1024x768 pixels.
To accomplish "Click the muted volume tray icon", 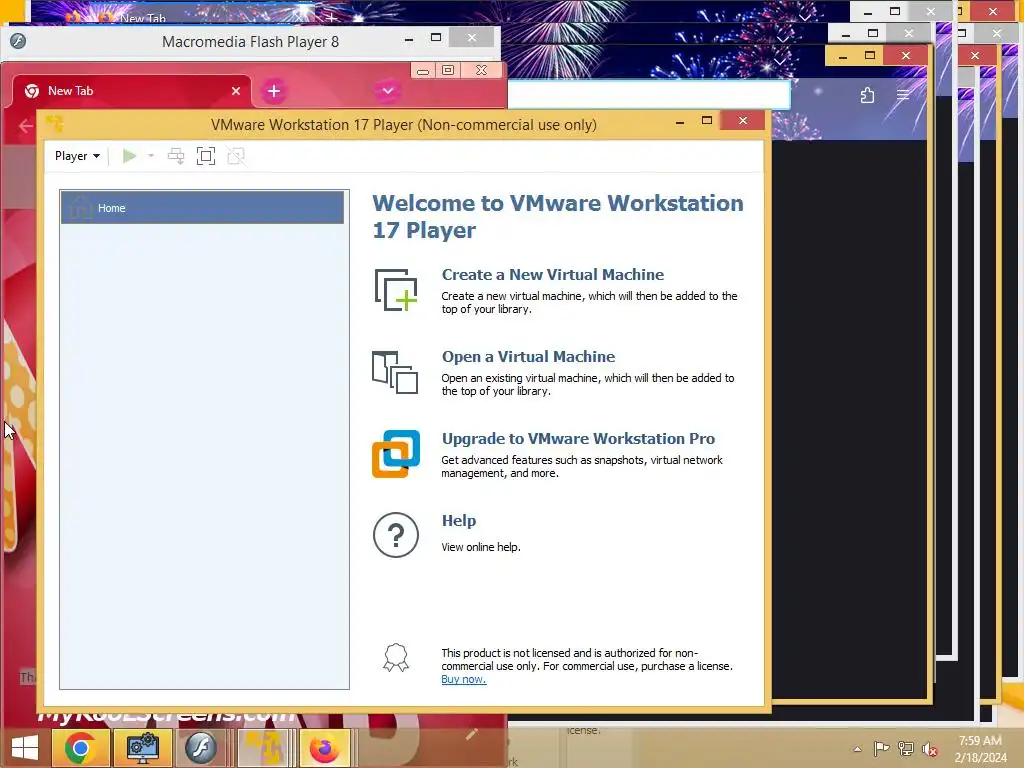I will 929,749.
